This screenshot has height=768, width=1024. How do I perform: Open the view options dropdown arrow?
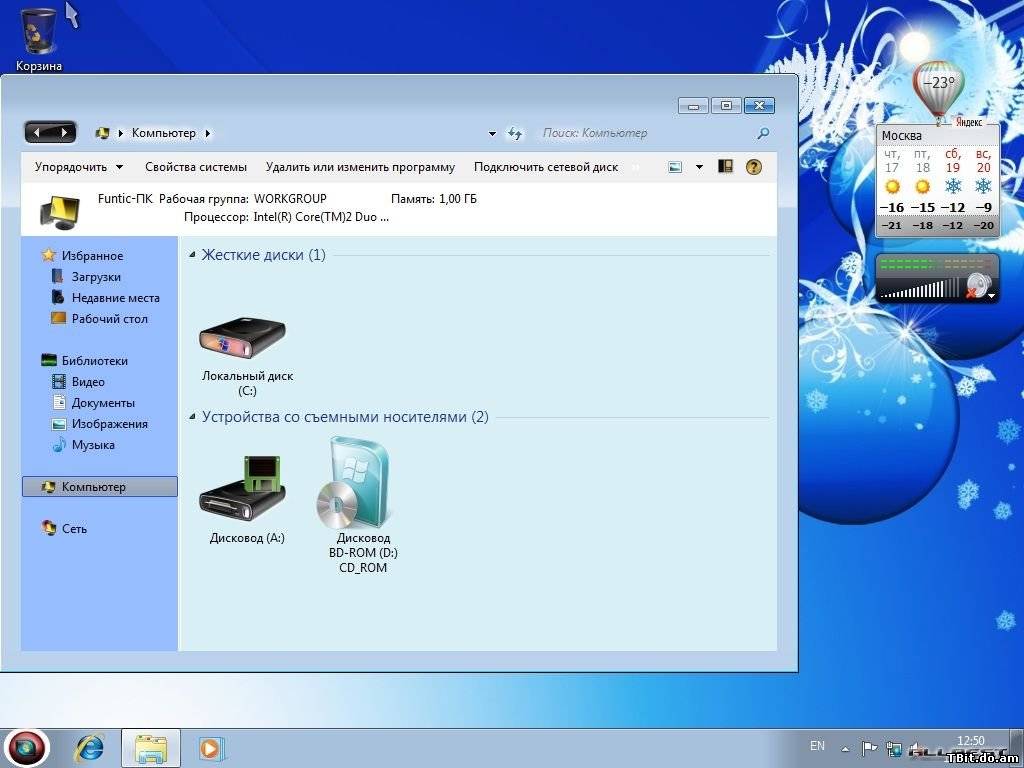(x=699, y=167)
